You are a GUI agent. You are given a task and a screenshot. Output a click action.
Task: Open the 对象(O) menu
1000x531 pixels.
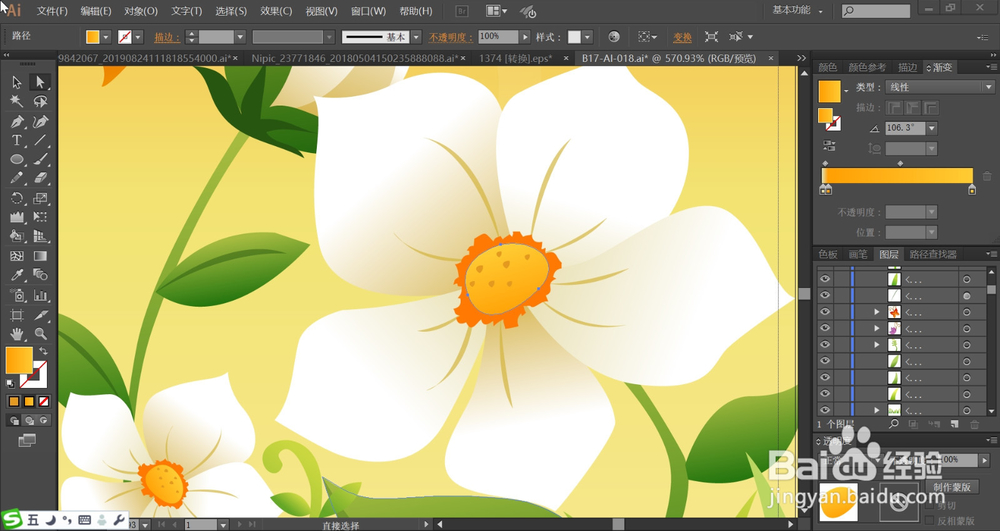141,11
